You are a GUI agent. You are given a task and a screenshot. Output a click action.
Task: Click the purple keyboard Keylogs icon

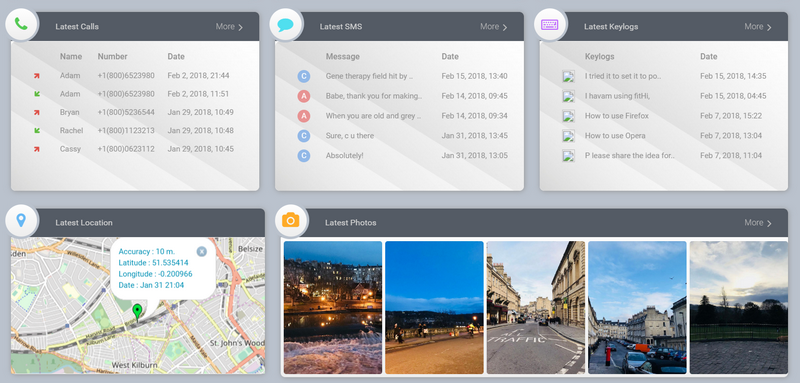tap(549, 24)
